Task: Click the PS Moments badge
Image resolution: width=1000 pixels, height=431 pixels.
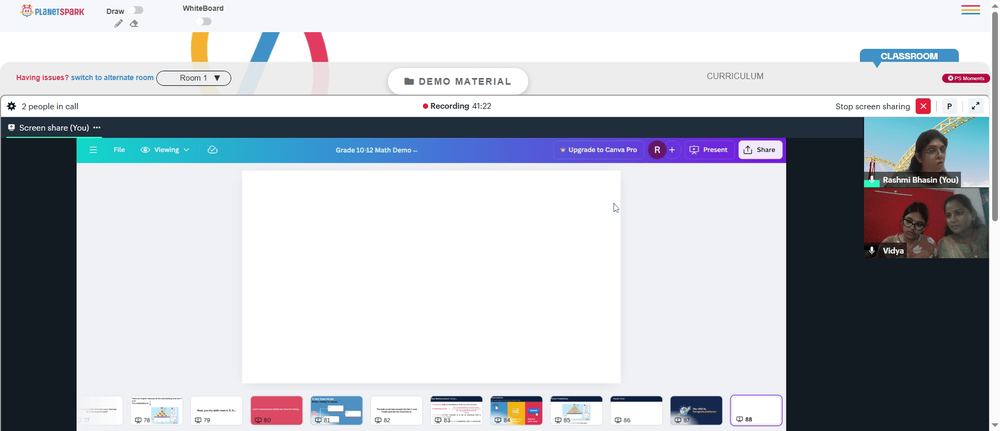Action: click(966, 78)
